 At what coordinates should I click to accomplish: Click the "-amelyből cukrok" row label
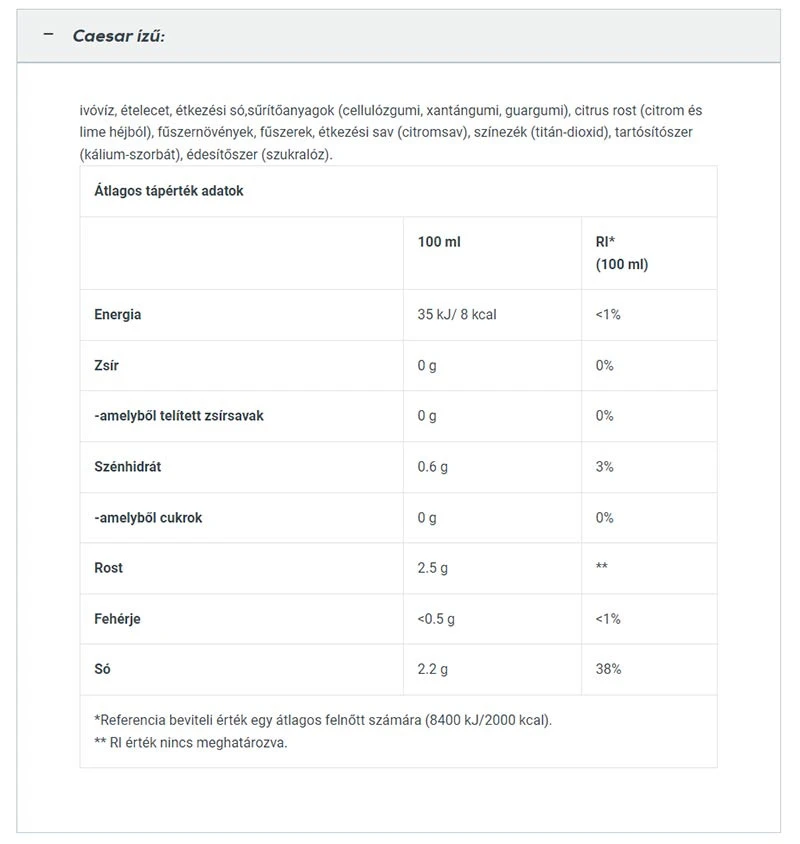[148, 518]
